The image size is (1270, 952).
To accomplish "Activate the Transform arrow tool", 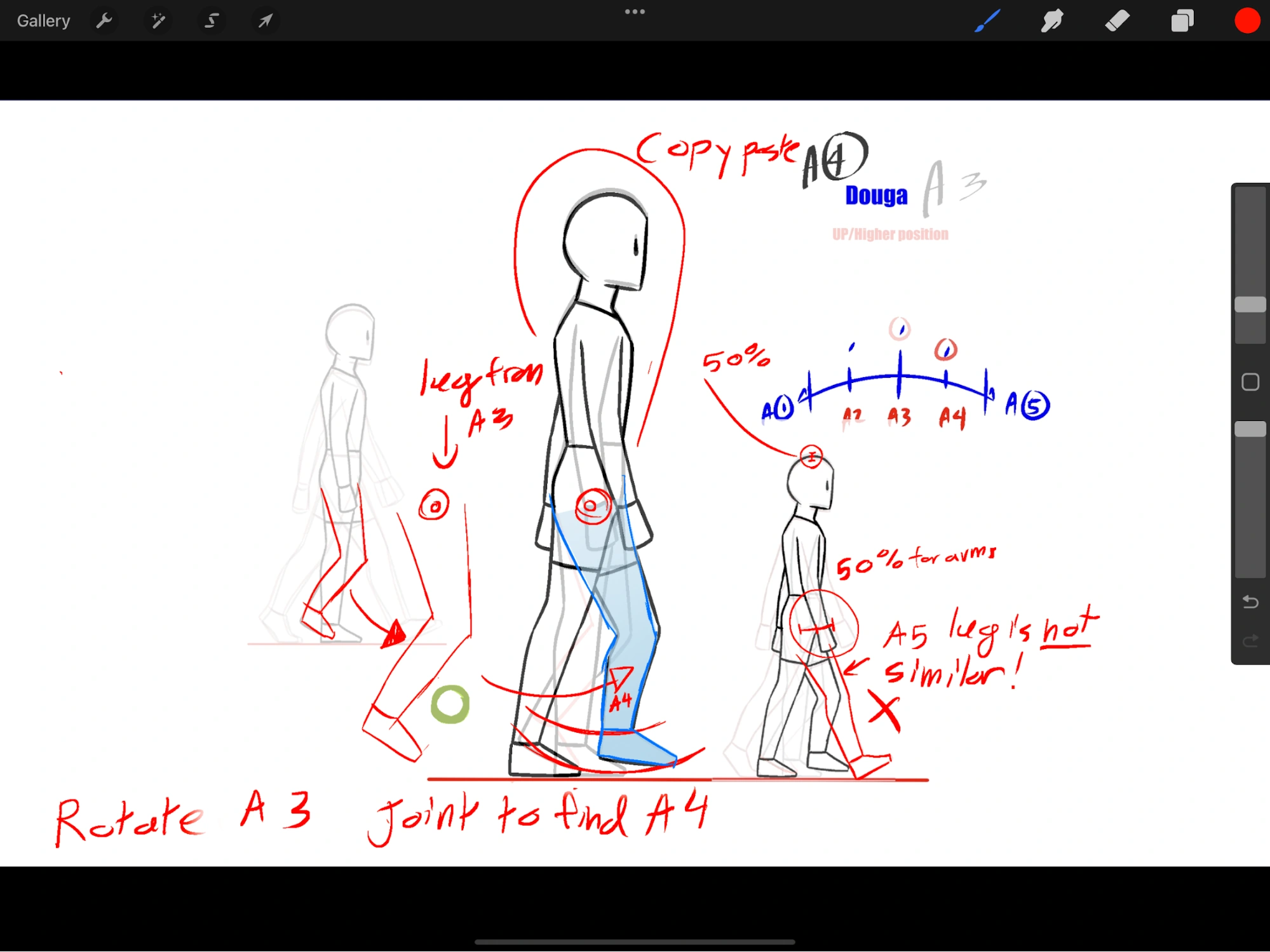I will point(265,21).
